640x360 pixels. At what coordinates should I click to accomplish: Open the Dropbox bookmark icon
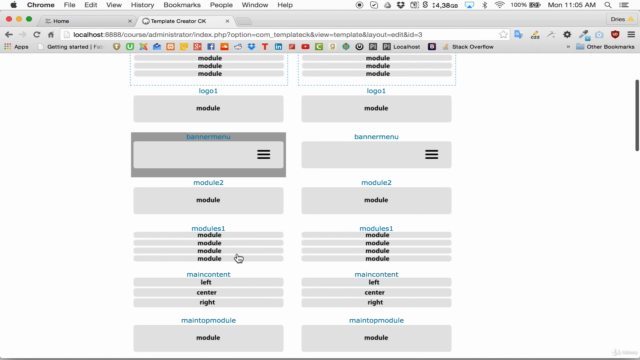coord(251,47)
